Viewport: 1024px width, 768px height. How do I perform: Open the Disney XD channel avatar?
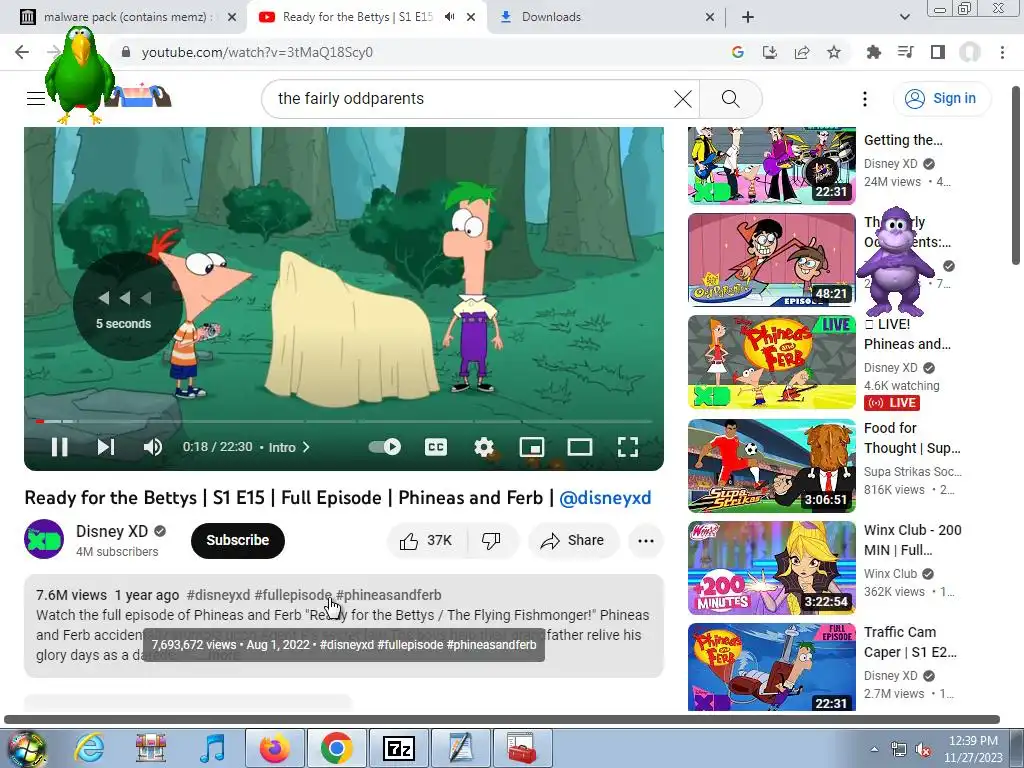44,539
